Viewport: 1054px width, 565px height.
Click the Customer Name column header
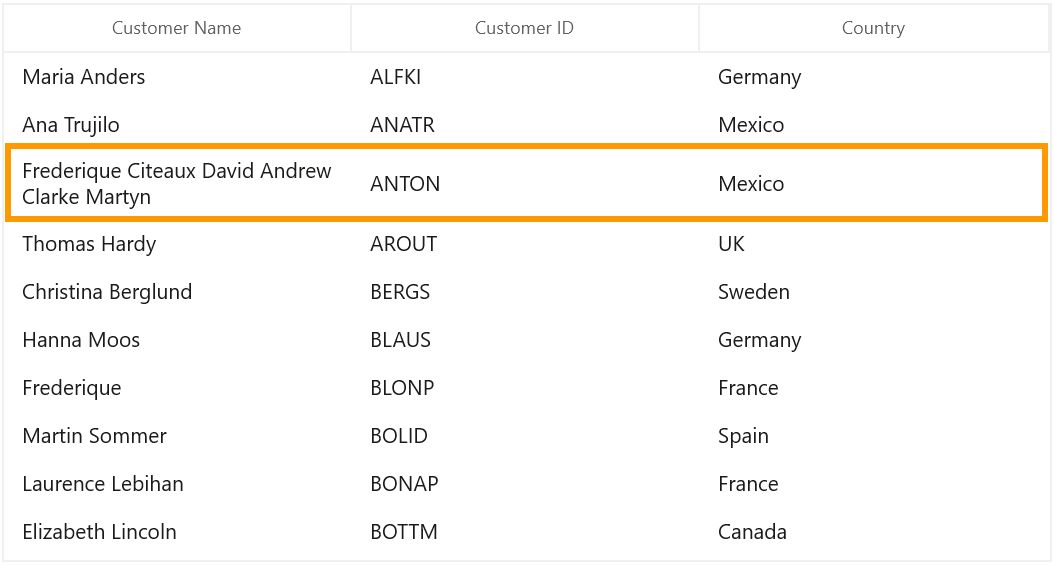coord(177,28)
